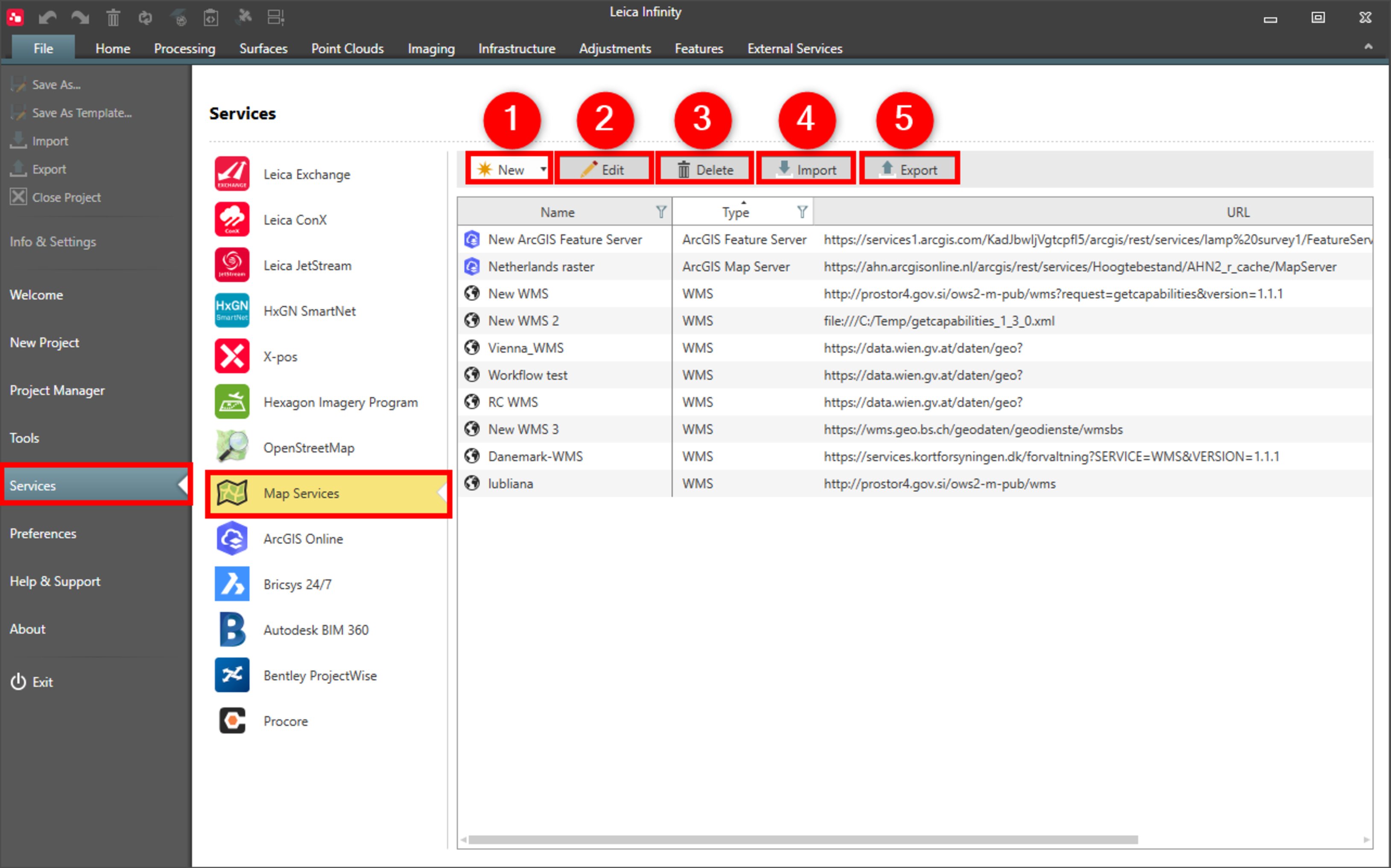Screen dimensions: 1391x868
Task: Click the Close Project X icon
Action: (18, 196)
